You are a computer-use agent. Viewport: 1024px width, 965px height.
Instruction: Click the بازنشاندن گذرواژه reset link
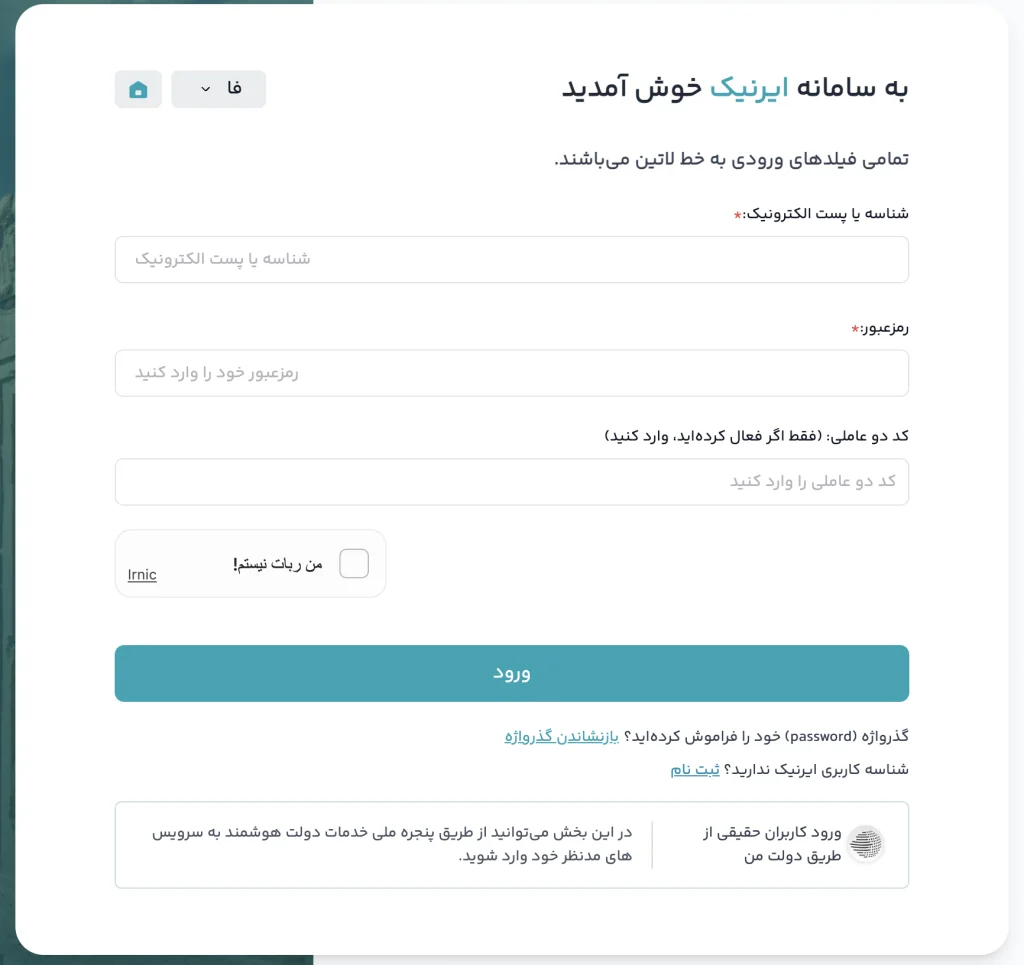point(562,737)
